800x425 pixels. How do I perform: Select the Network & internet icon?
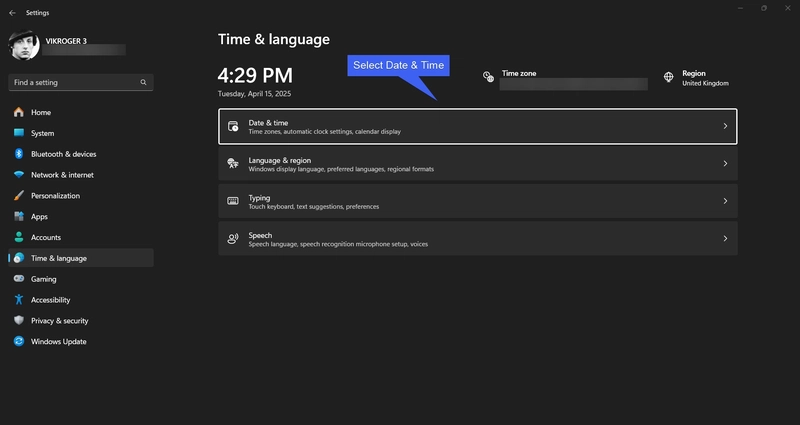(x=18, y=175)
